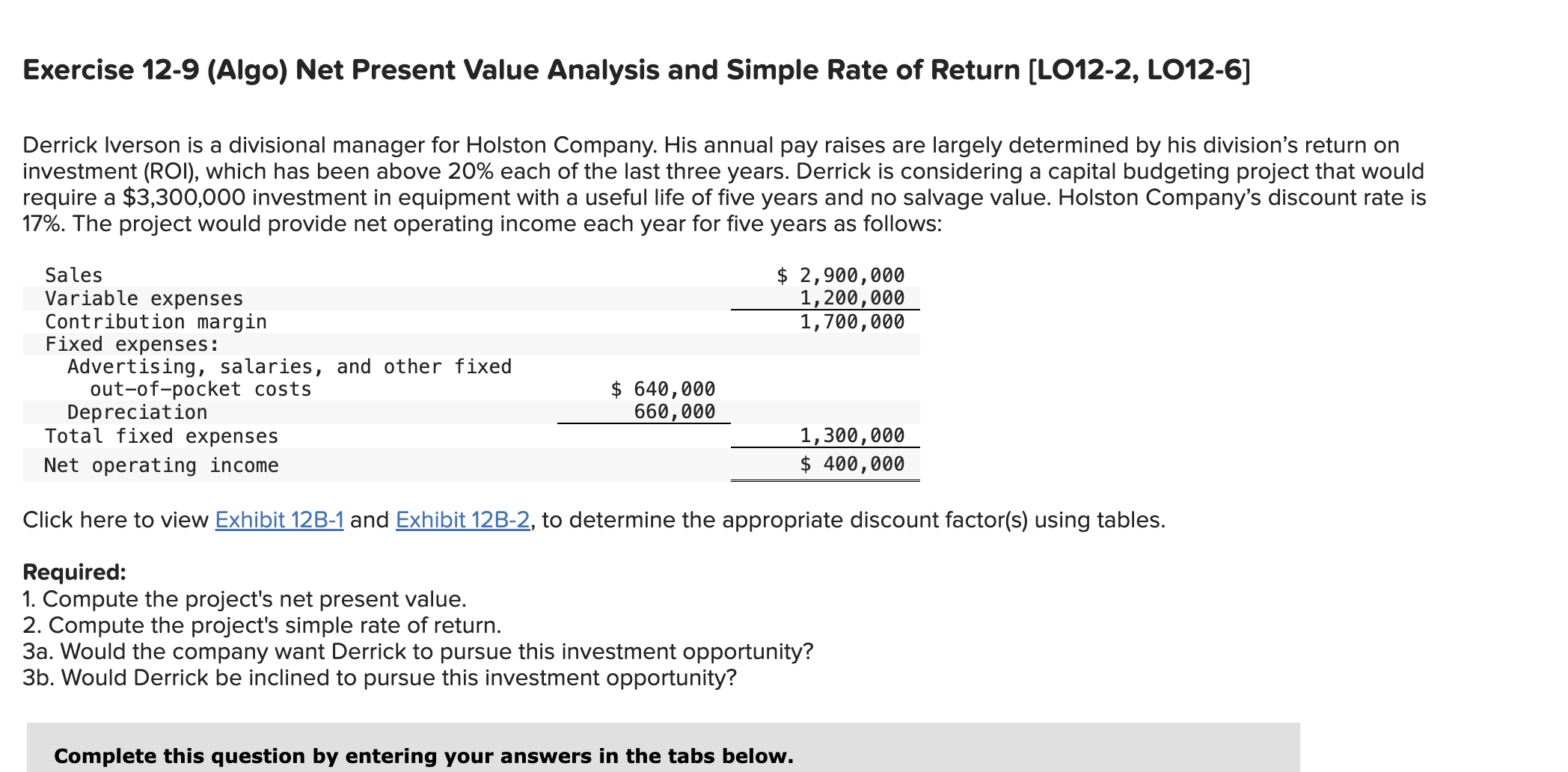Open the Exhibit 12B-2 link
This screenshot has height=772, width=1568.
(x=461, y=519)
